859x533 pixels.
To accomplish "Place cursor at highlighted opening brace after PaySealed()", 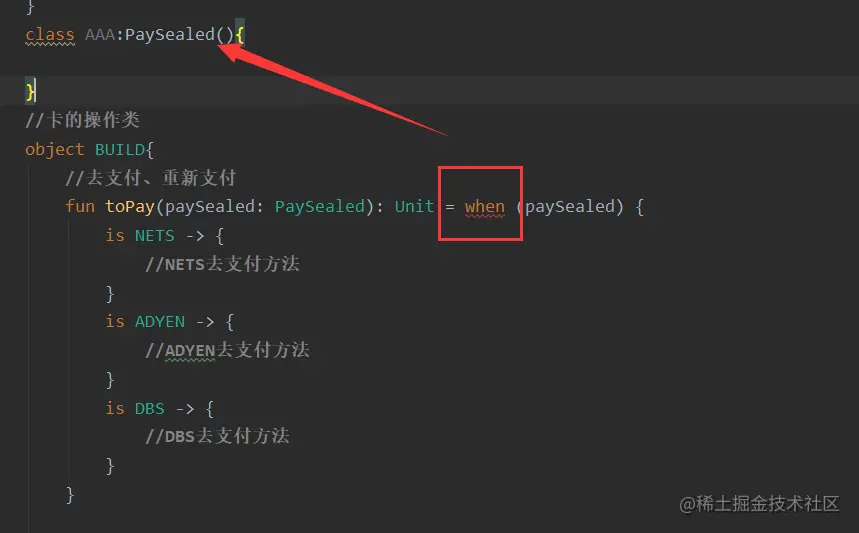I will [x=239, y=35].
